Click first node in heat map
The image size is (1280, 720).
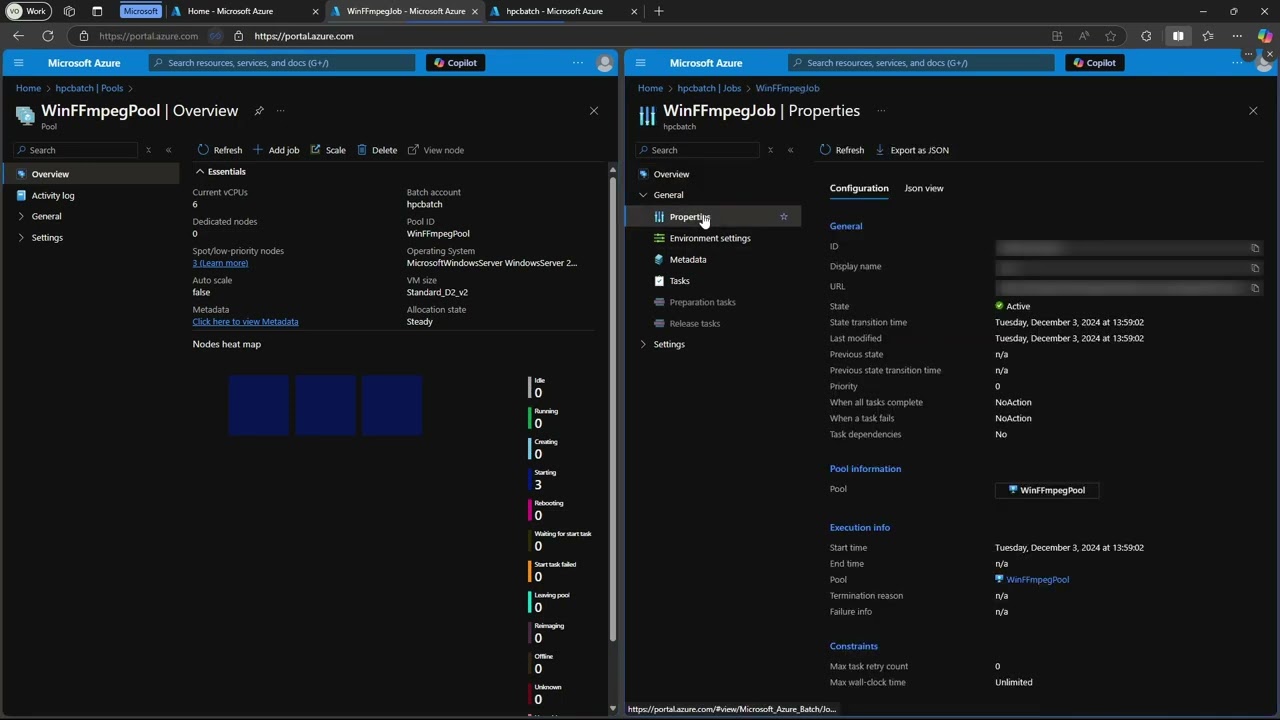(x=259, y=405)
